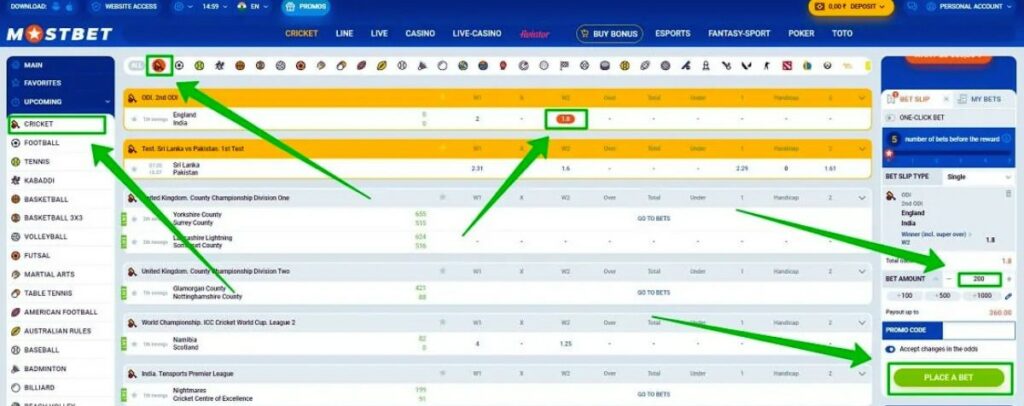This screenshot has height=406, width=1024.
Task: Click the Football icon in the sidebar
Action: point(16,143)
